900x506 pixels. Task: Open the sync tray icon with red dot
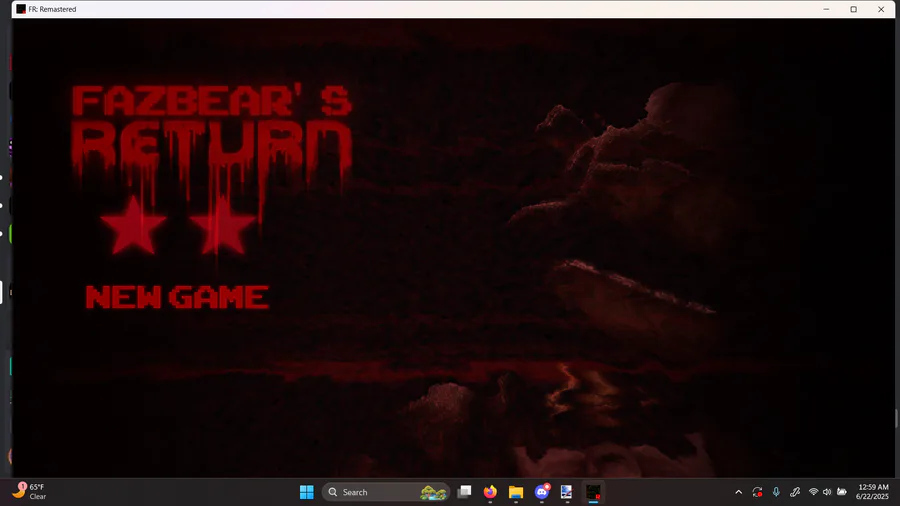pos(758,492)
